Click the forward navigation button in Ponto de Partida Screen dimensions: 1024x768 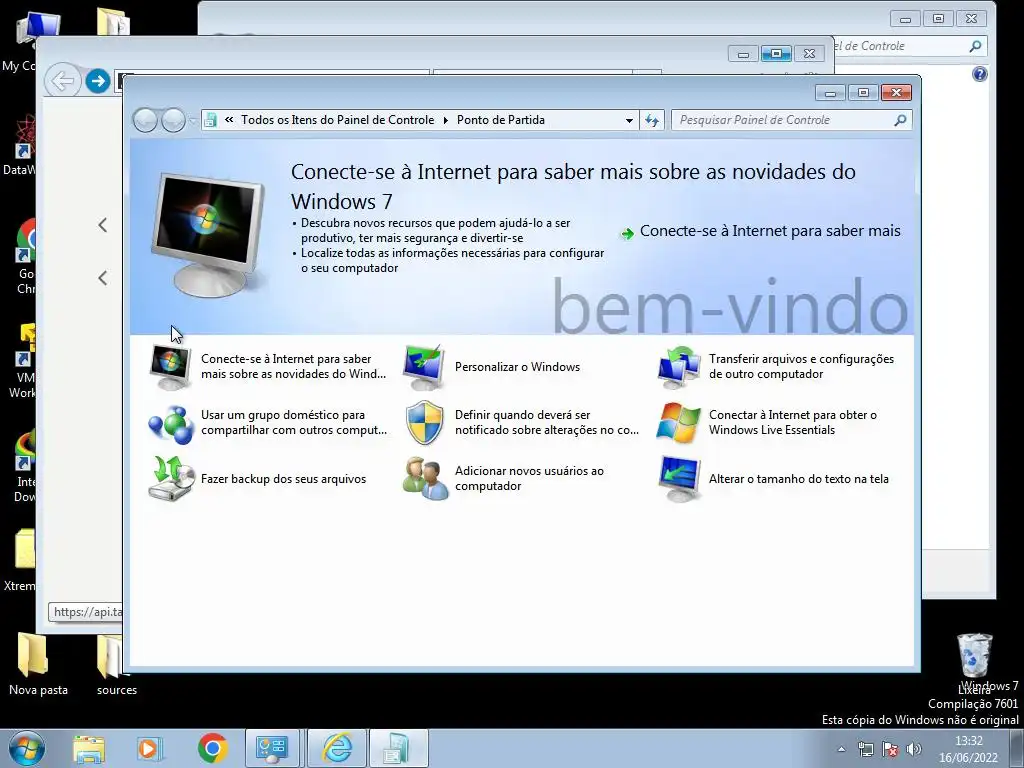[173, 120]
